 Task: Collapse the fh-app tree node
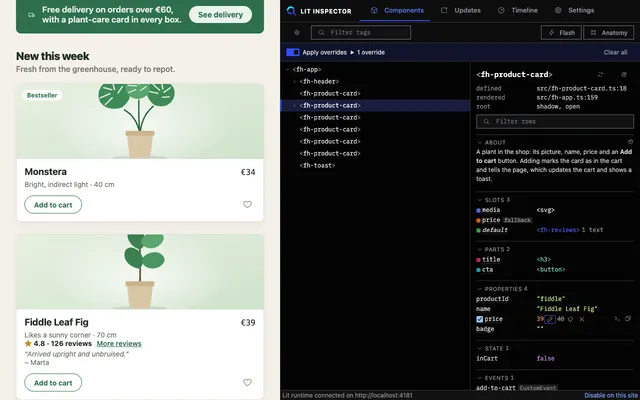288,69
